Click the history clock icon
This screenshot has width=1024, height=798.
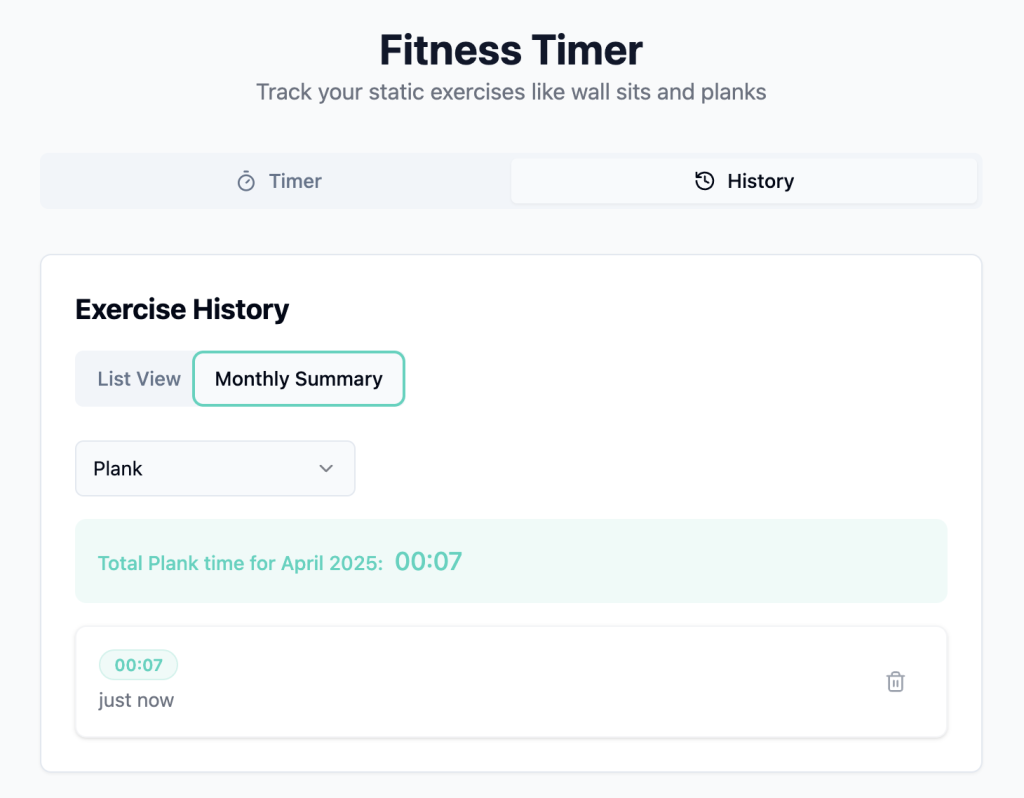click(705, 181)
